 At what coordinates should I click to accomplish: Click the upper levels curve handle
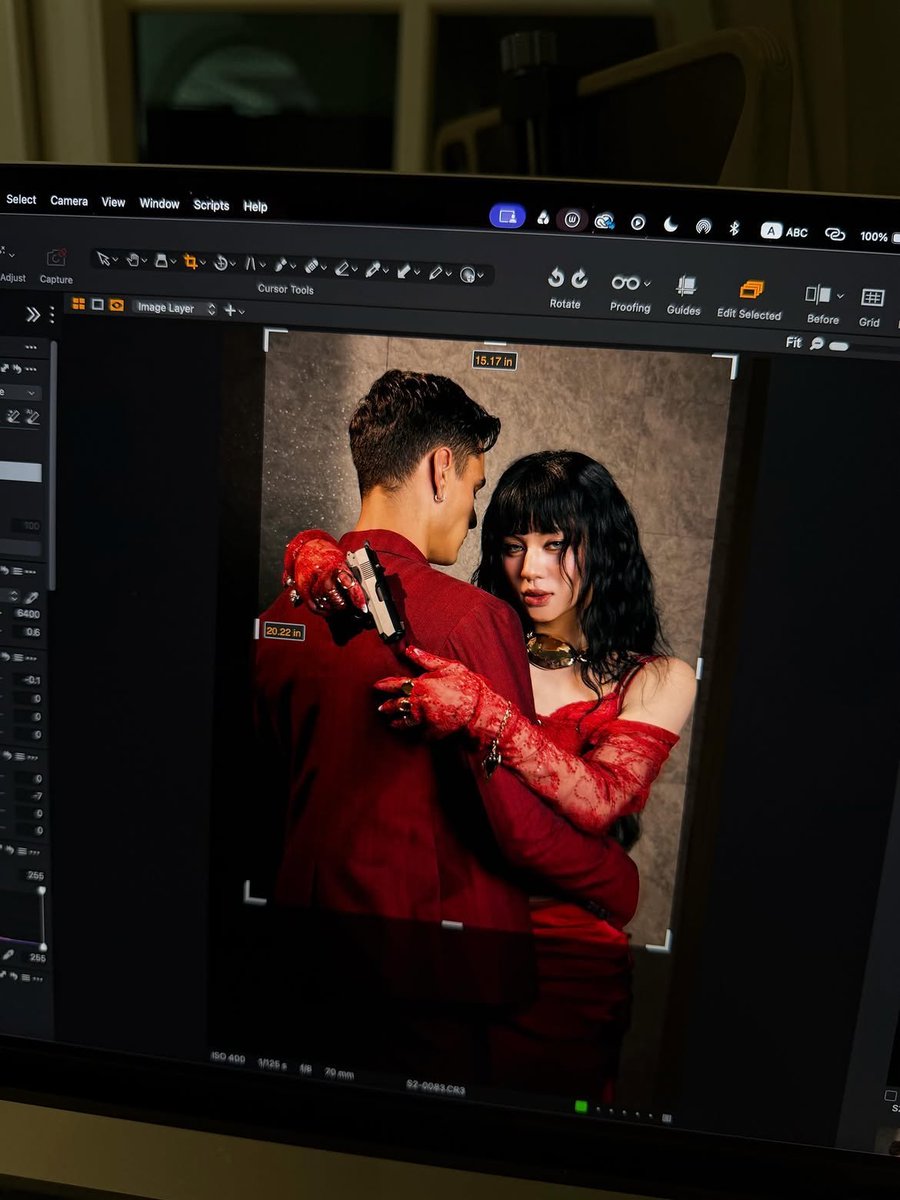pos(41,888)
